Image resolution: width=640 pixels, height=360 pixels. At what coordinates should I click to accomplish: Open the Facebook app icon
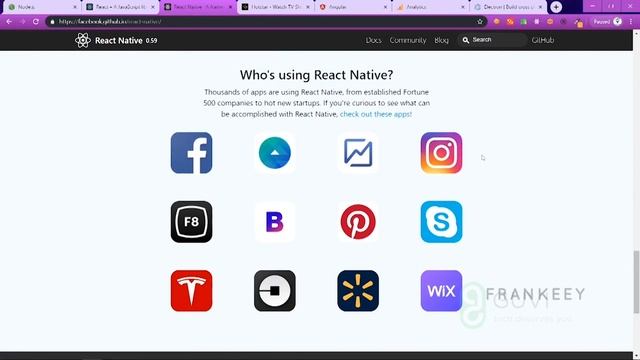(191, 153)
